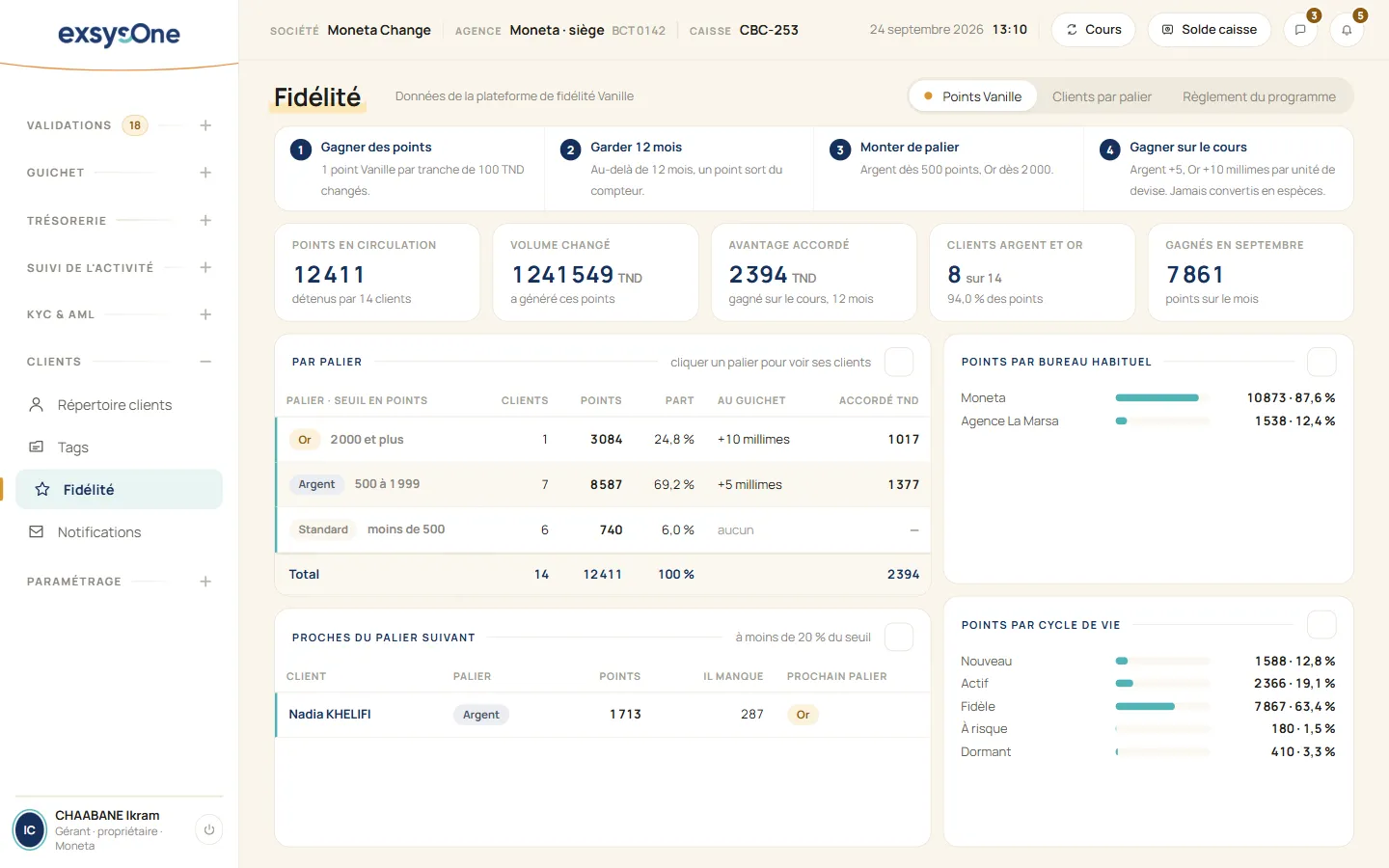Click the step 3 circle, Monter de palier
Image resolution: width=1389 pixels, height=868 pixels.
tap(840, 149)
